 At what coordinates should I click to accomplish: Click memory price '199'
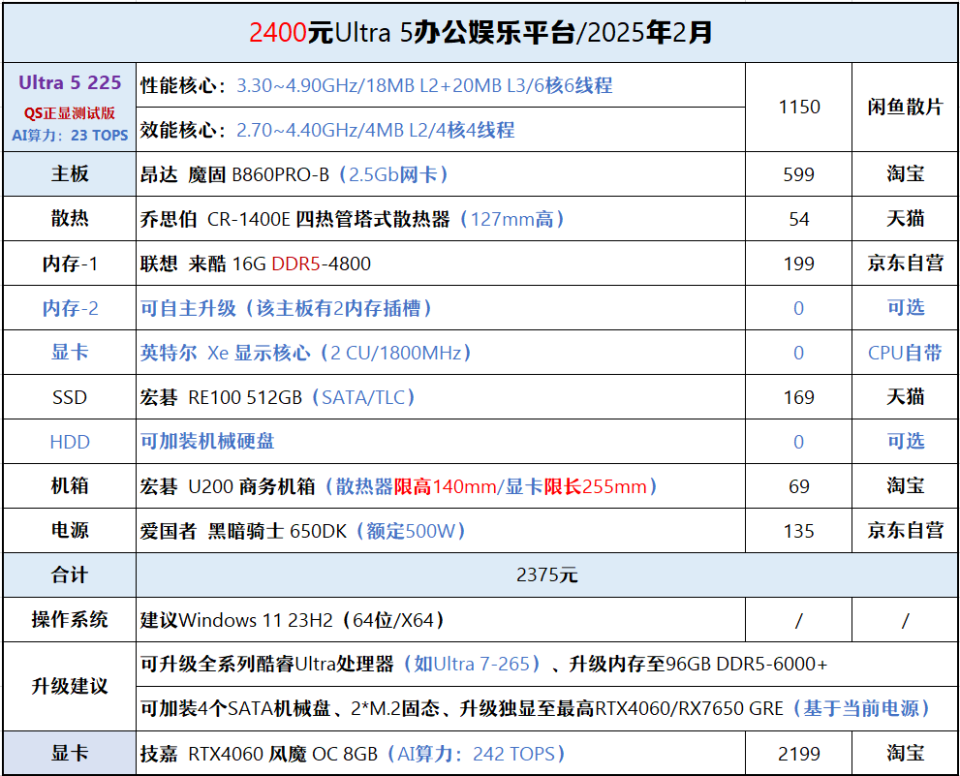click(x=799, y=264)
